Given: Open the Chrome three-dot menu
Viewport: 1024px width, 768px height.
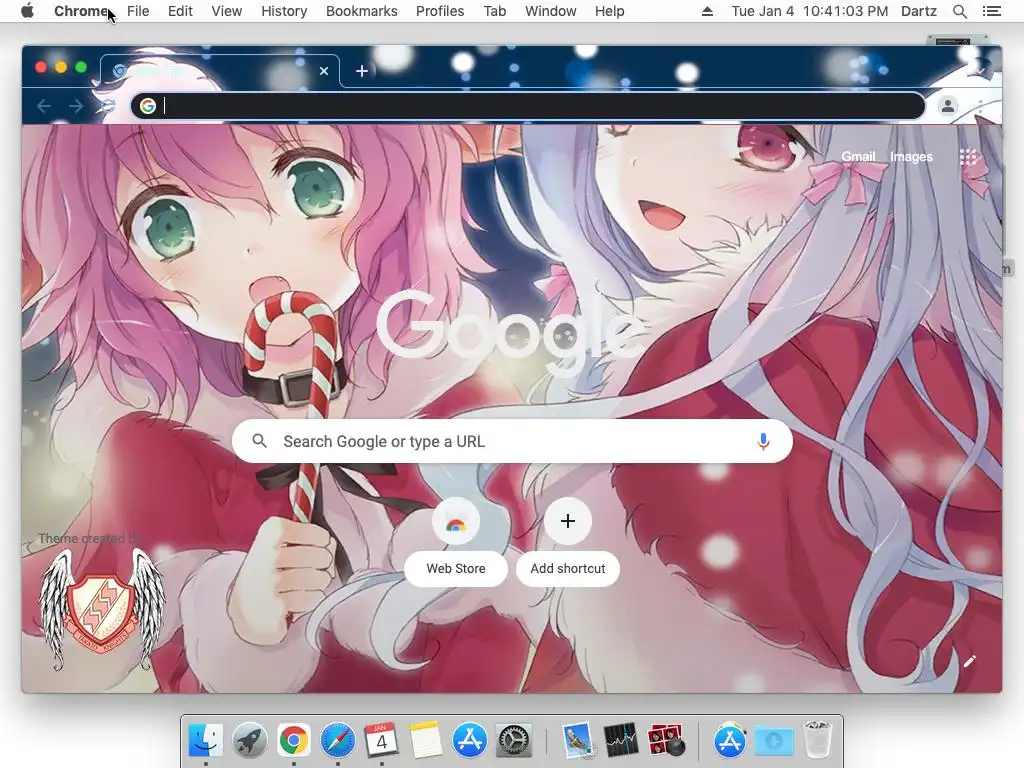Looking at the screenshot, I should click(x=980, y=106).
